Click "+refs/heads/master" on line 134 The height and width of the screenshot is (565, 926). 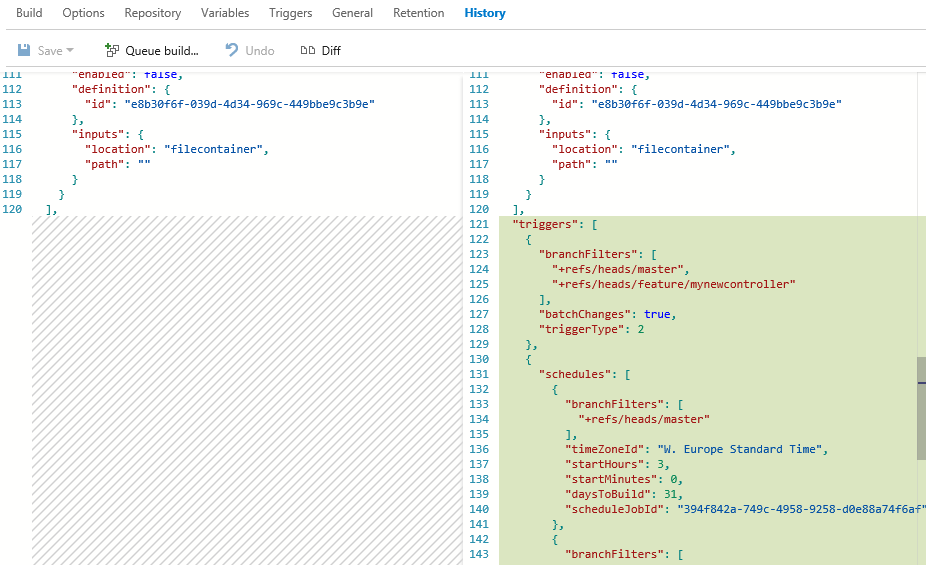644,419
